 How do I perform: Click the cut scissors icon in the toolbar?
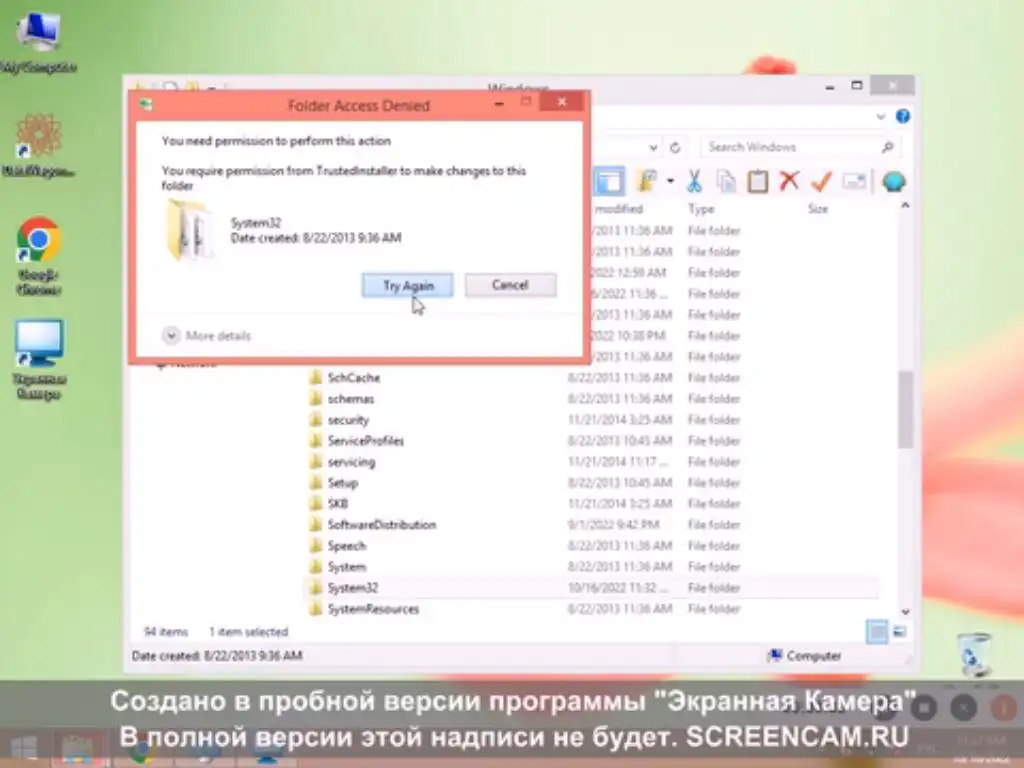[x=694, y=181]
